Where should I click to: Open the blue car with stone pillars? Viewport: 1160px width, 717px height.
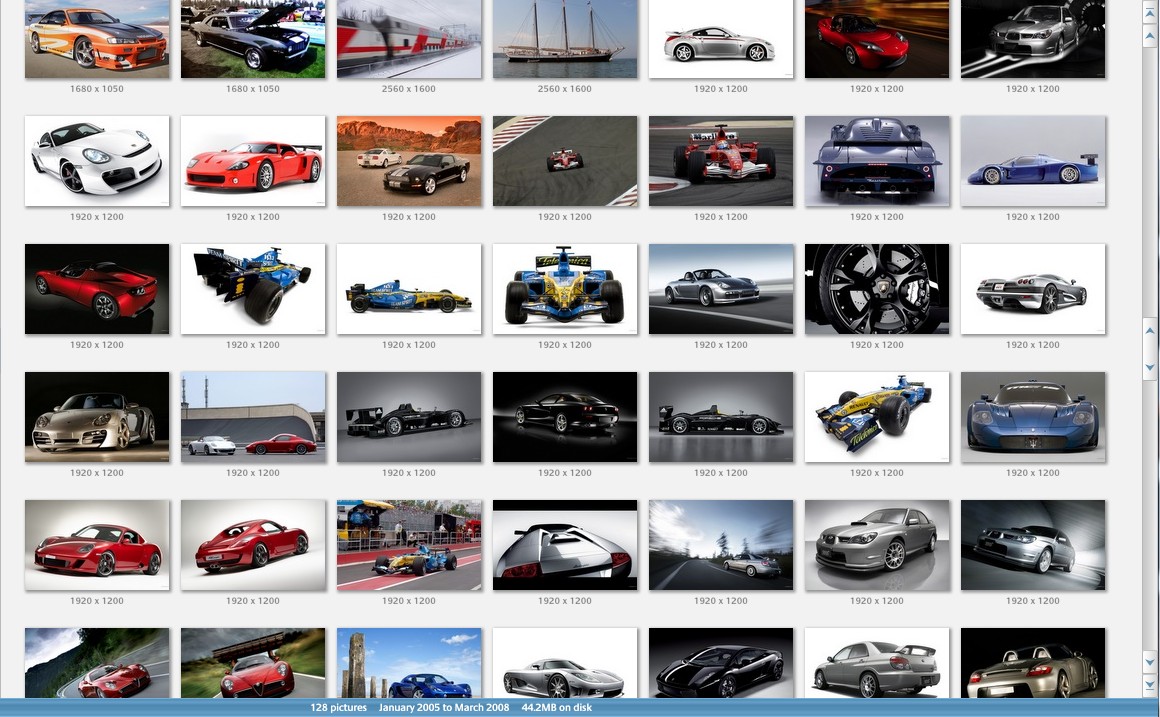pos(409,663)
